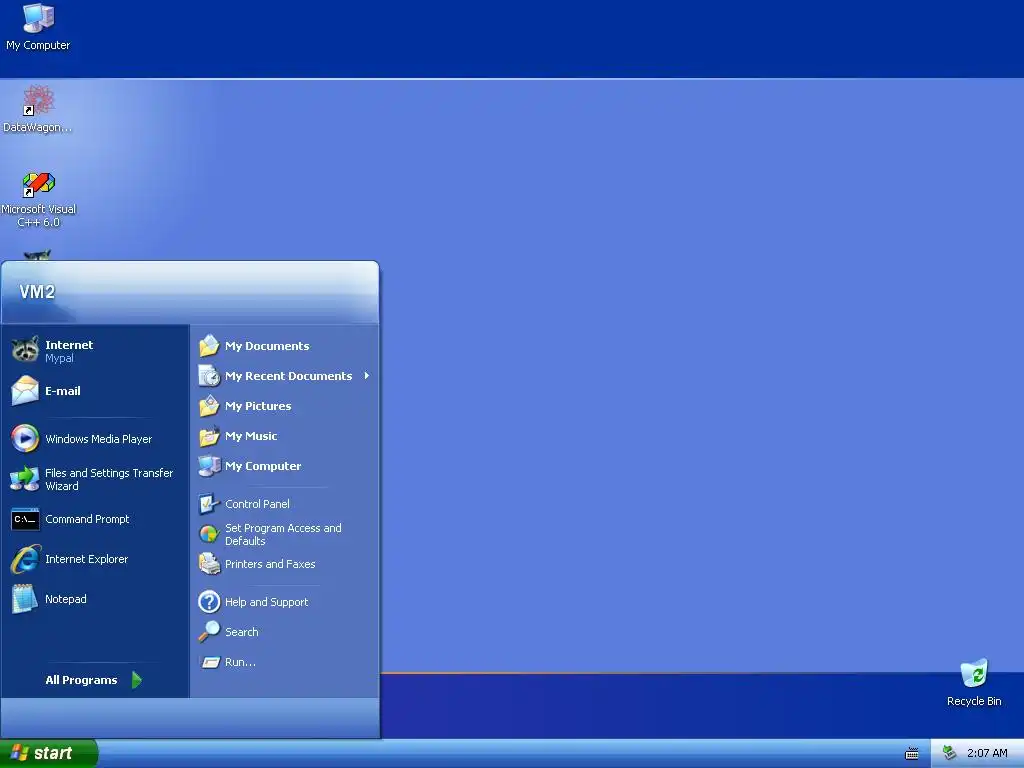
Task: Click the 2:07 AM taskbar clock
Action: click(x=987, y=753)
